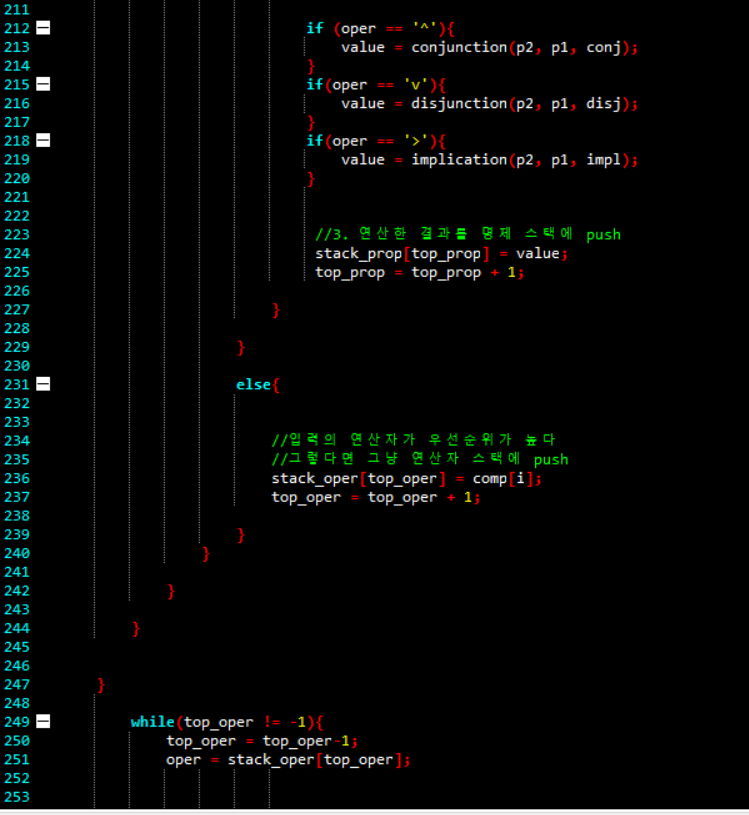749x815 pixels.
Task: Click 'top_oper-1' on line 250
Action: click(306, 741)
